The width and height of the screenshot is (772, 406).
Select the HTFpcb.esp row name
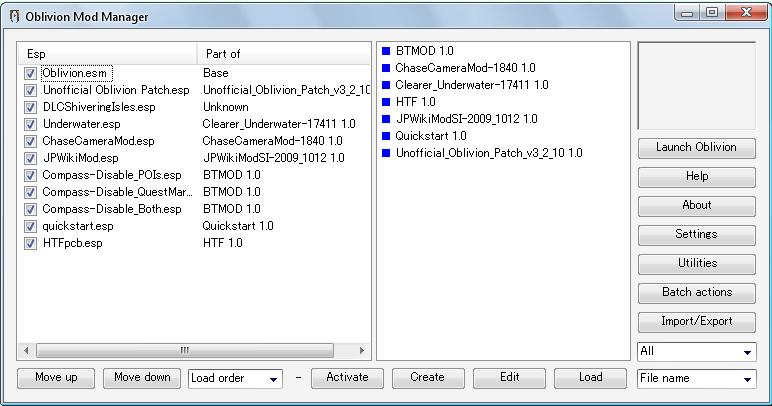click(x=72, y=243)
